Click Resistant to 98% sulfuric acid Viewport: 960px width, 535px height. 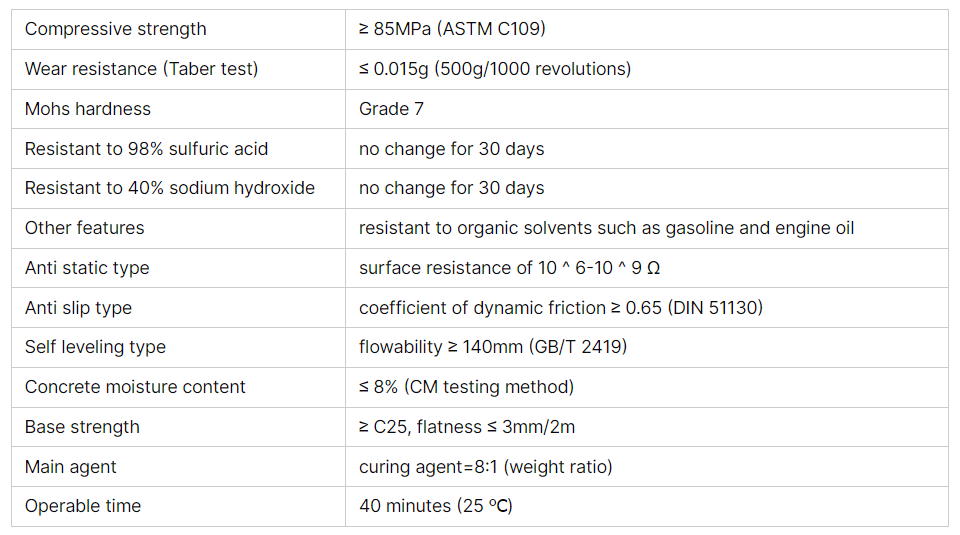146,149
